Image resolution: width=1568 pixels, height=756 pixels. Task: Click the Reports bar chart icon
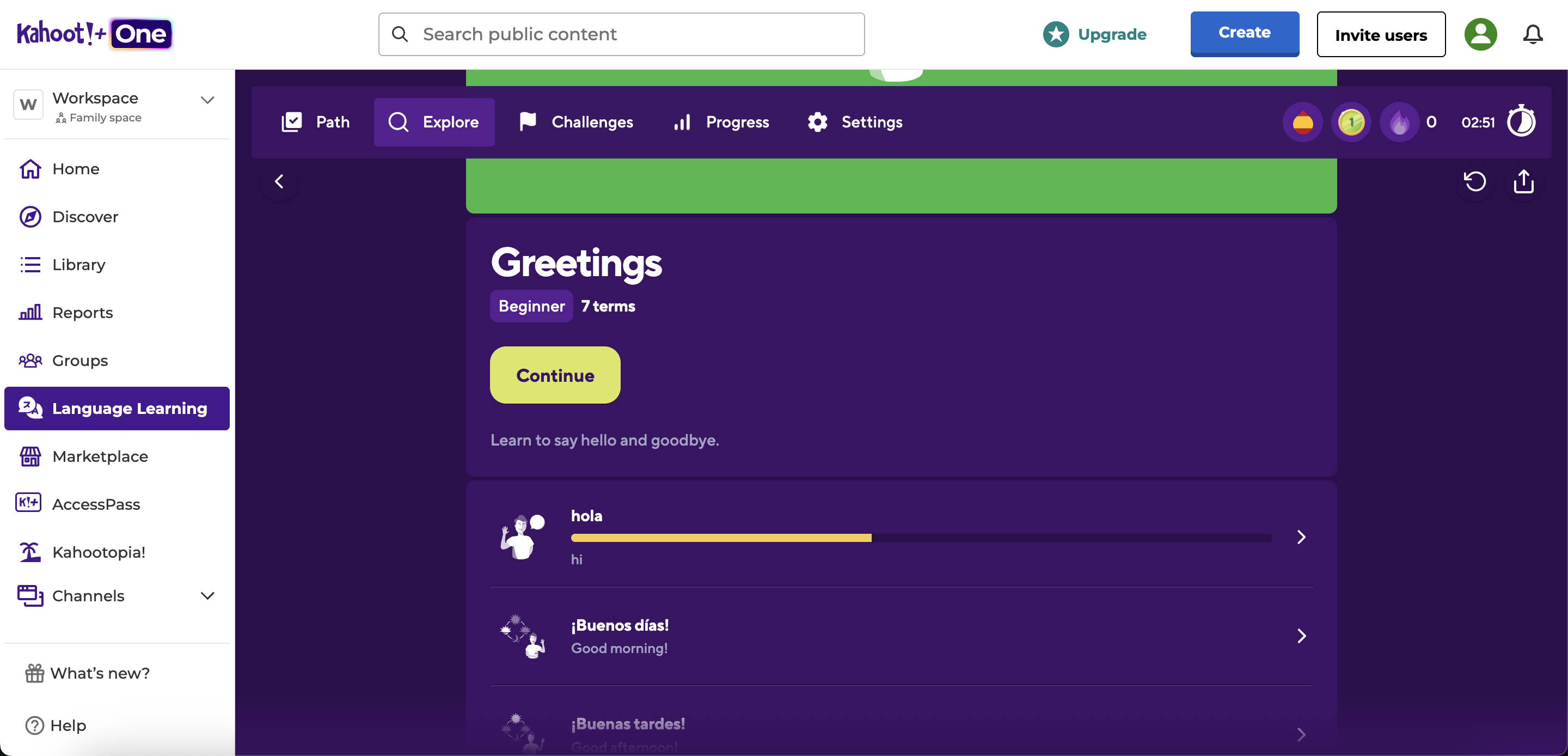coord(30,313)
